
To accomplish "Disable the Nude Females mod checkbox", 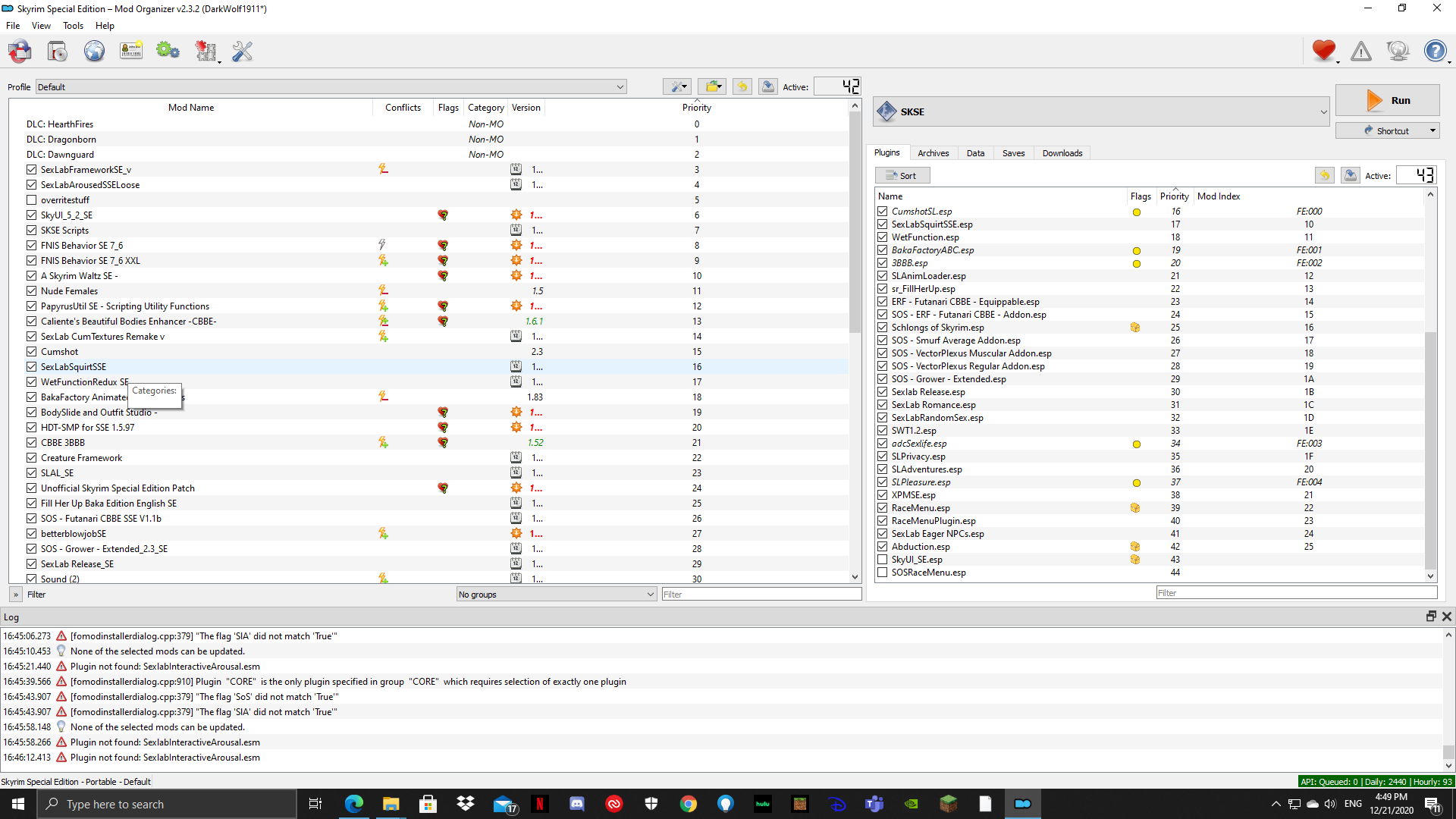I will tap(31, 291).
